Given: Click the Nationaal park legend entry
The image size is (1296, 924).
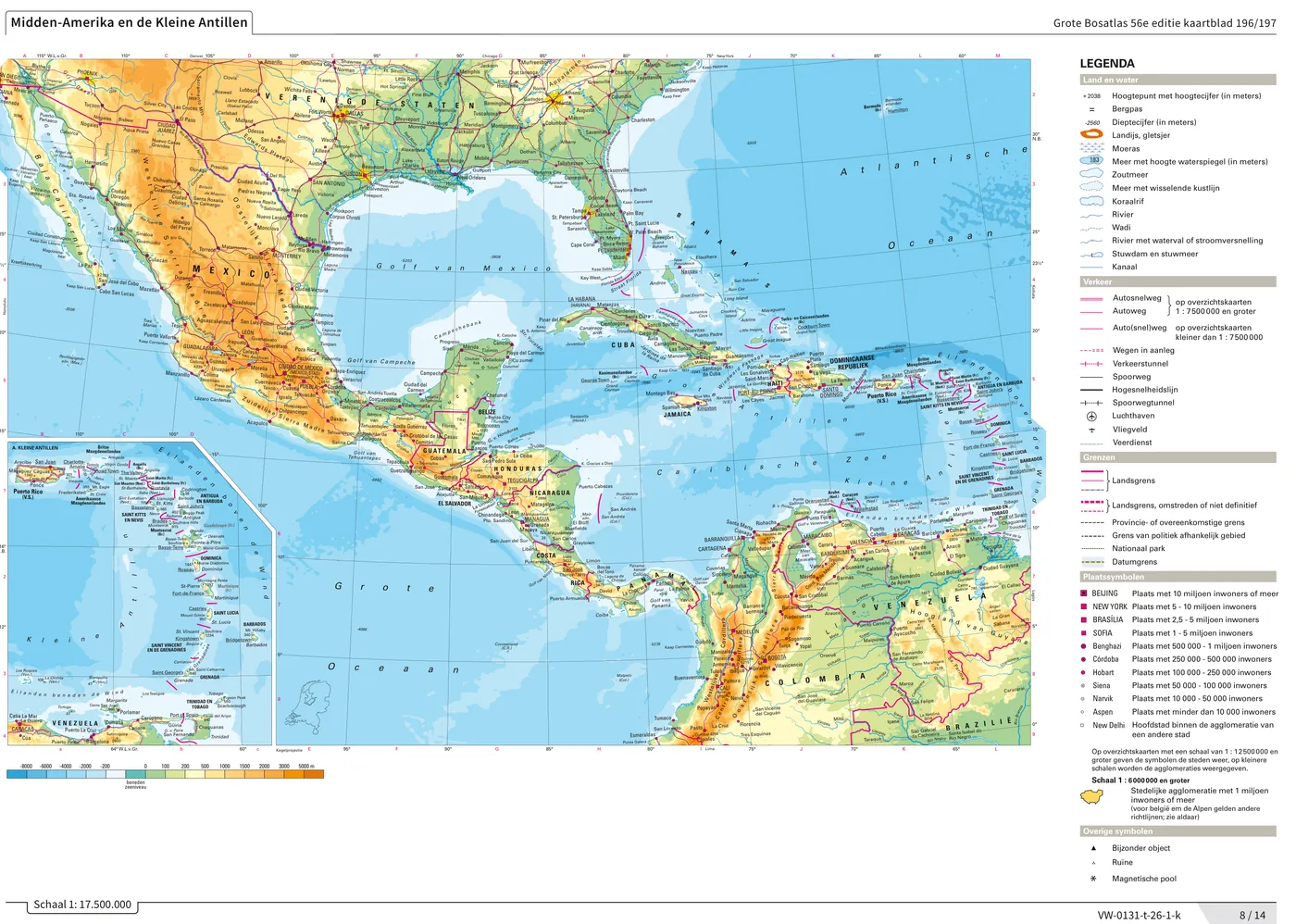Looking at the screenshot, I should coord(1140,548).
